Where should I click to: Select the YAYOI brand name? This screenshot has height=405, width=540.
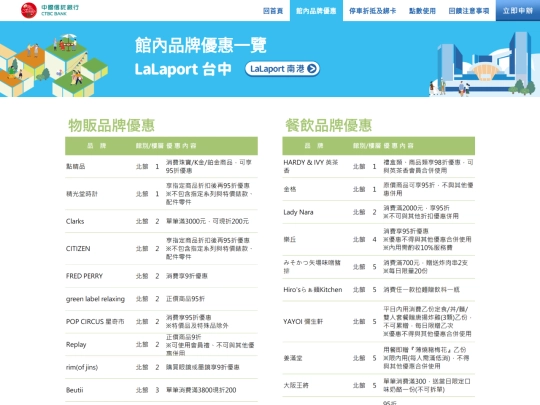click(303, 322)
